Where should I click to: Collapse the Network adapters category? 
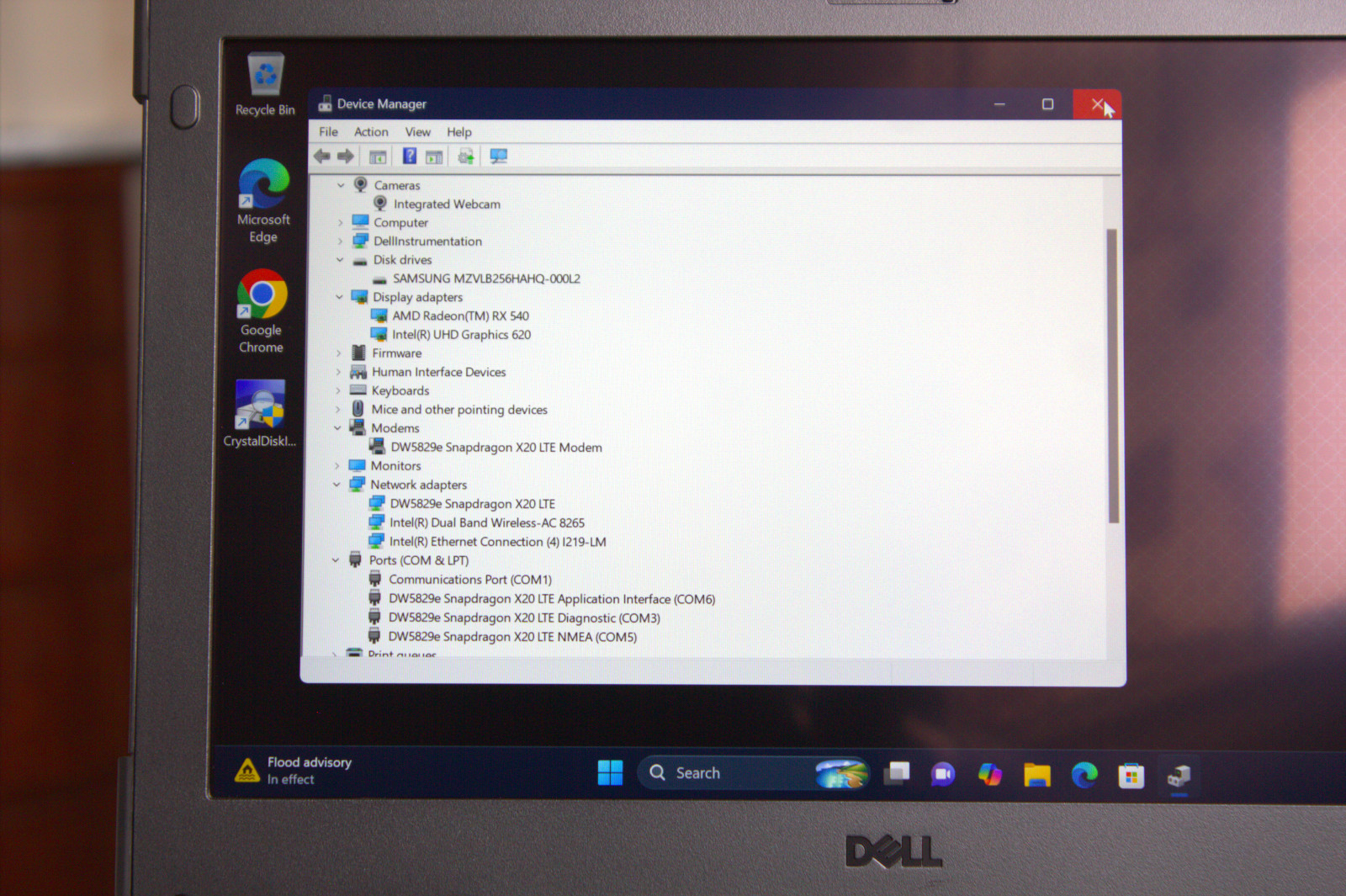336,485
